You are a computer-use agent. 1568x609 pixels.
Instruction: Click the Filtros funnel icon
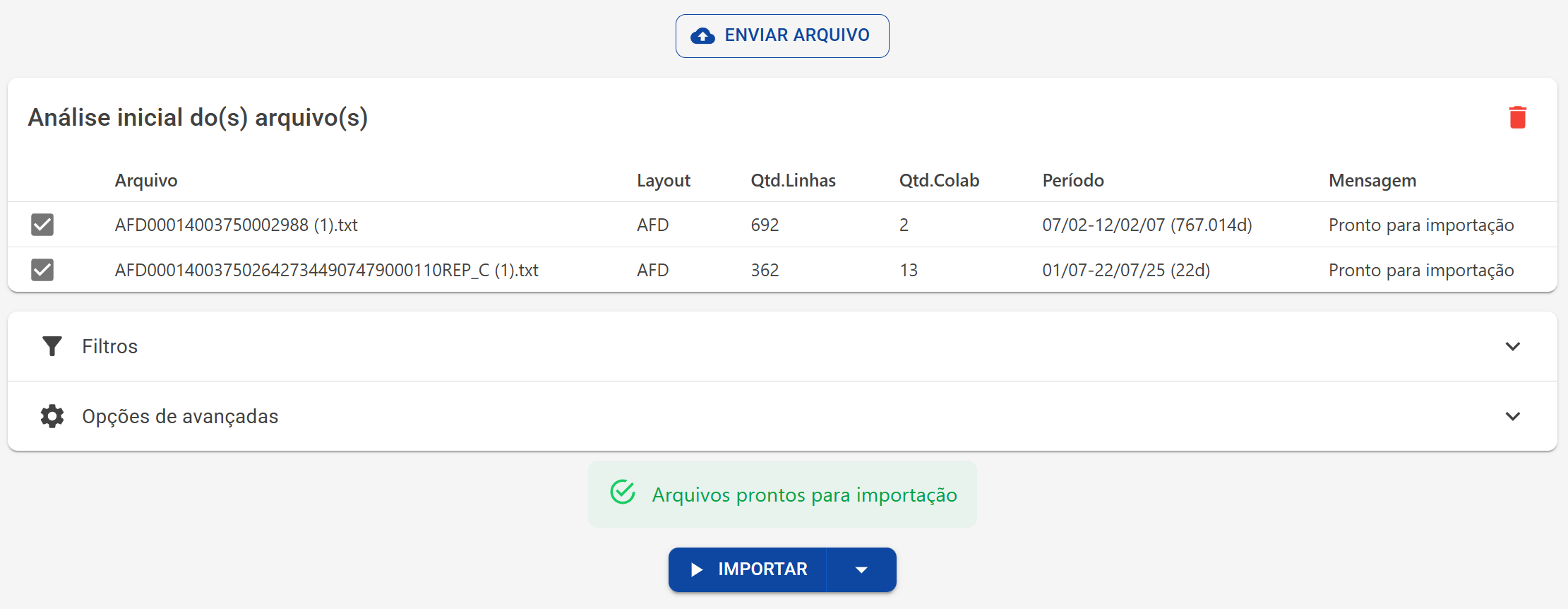pyautogui.click(x=52, y=346)
